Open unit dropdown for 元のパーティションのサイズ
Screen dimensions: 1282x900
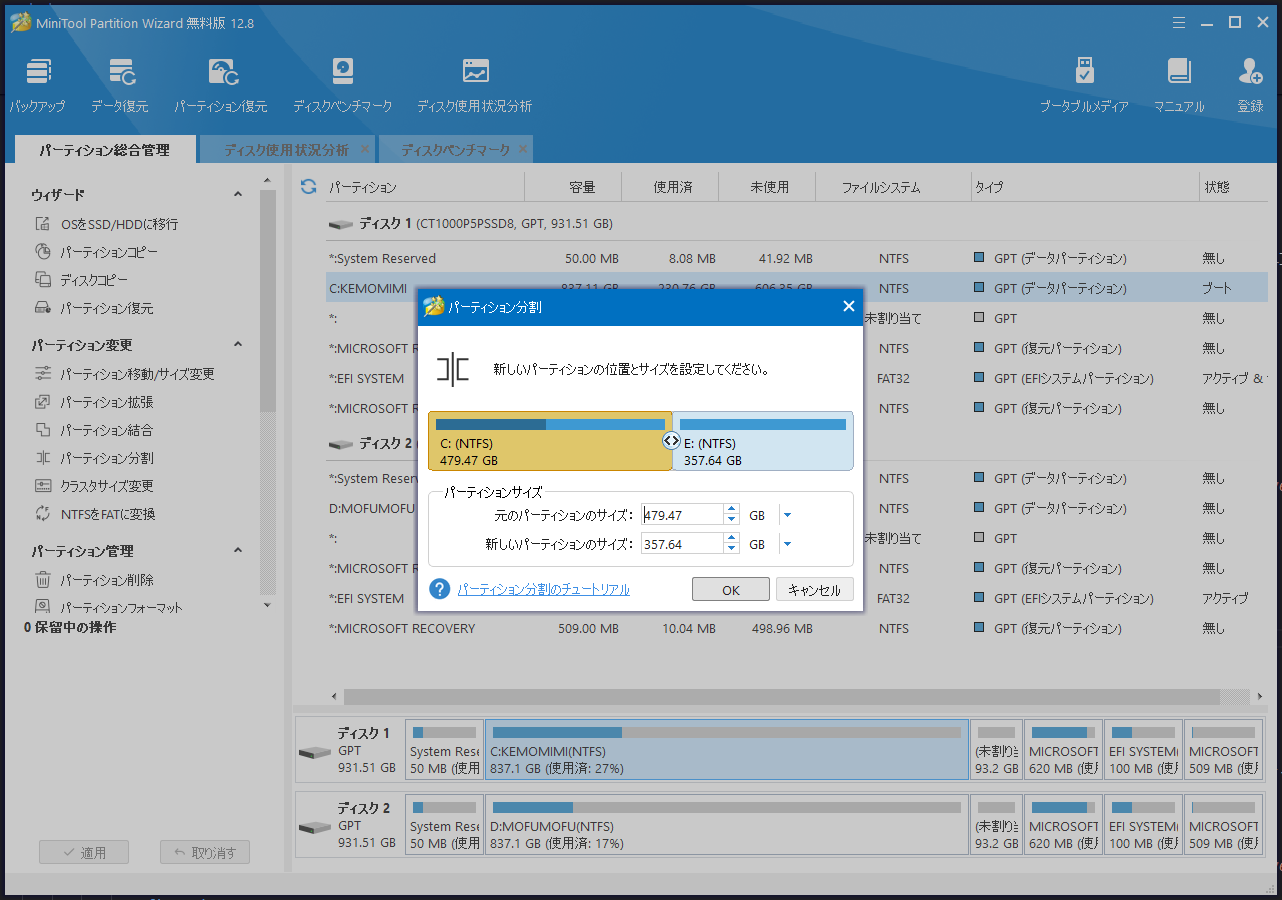tap(787, 516)
